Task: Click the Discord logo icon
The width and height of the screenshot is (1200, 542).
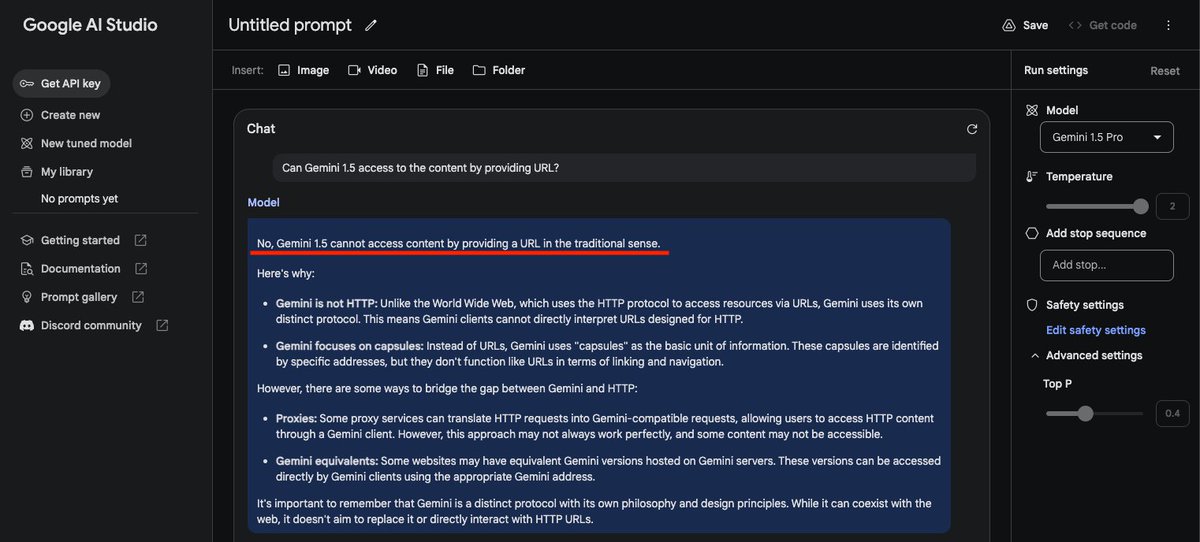Action: click(27, 325)
